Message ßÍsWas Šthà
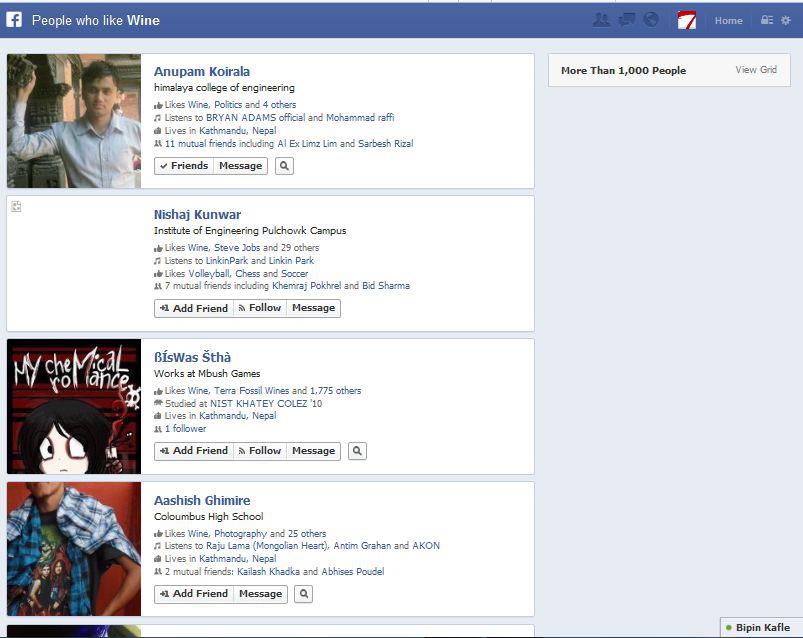Viewport: 803px width, 638px height. (313, 451)
